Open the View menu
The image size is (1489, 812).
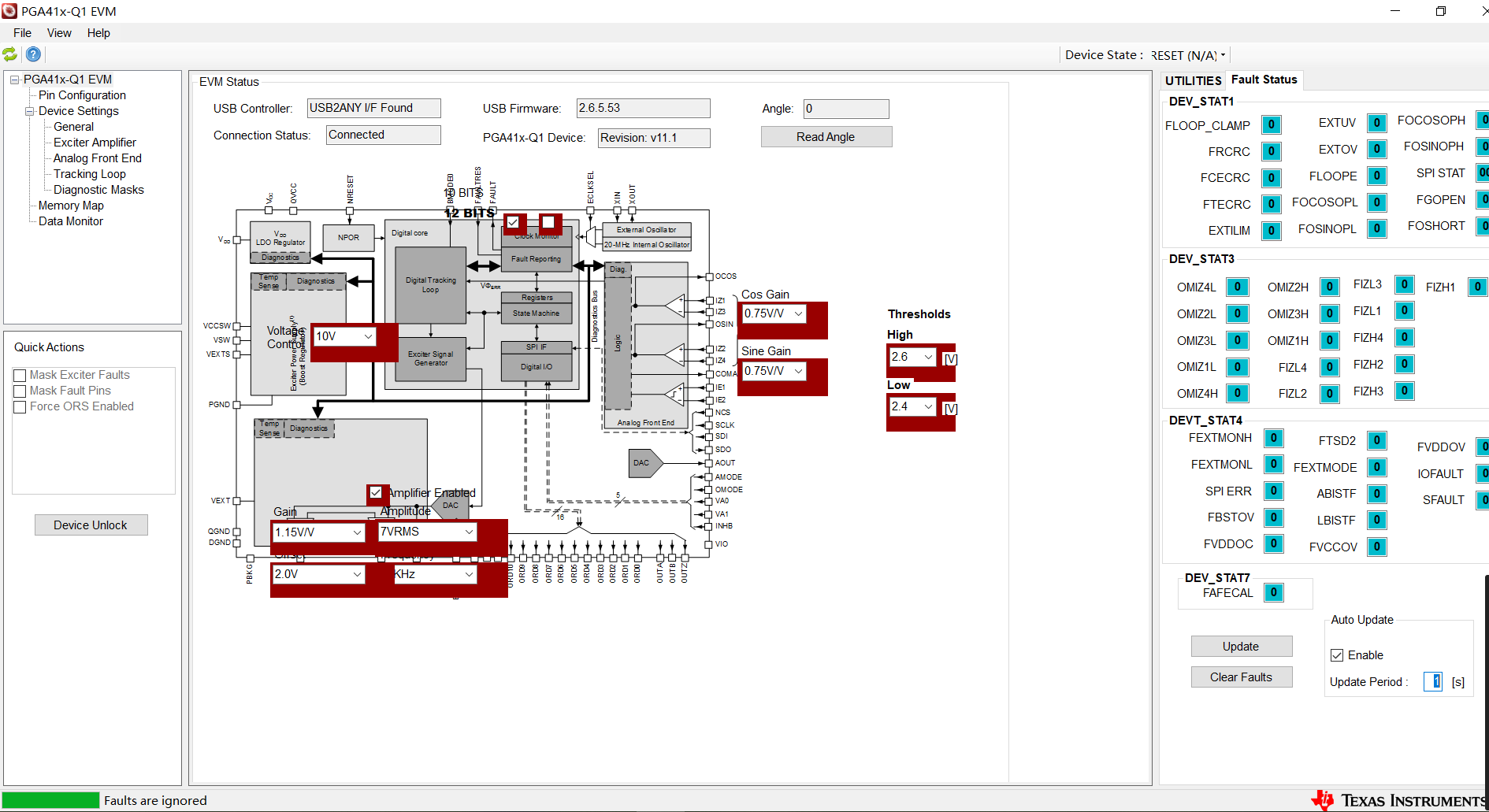point(59,33)
